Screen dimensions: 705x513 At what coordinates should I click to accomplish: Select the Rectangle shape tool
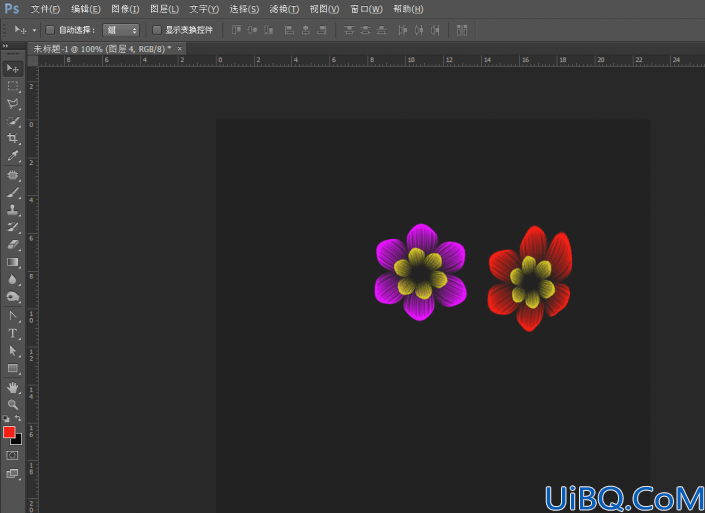tap(13, 368)
